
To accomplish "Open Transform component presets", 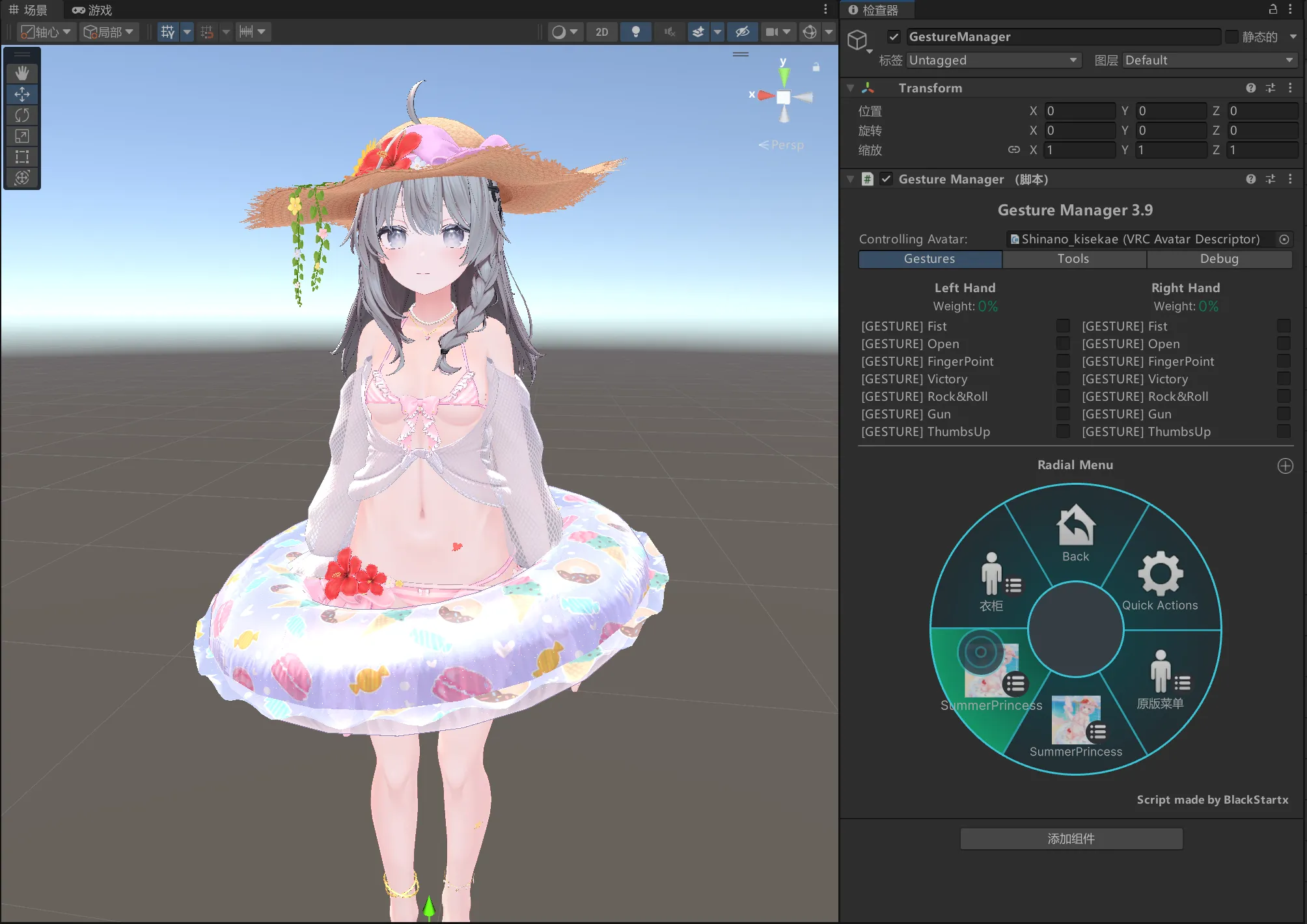I will pyautogui.click(x=1271, y=88).
